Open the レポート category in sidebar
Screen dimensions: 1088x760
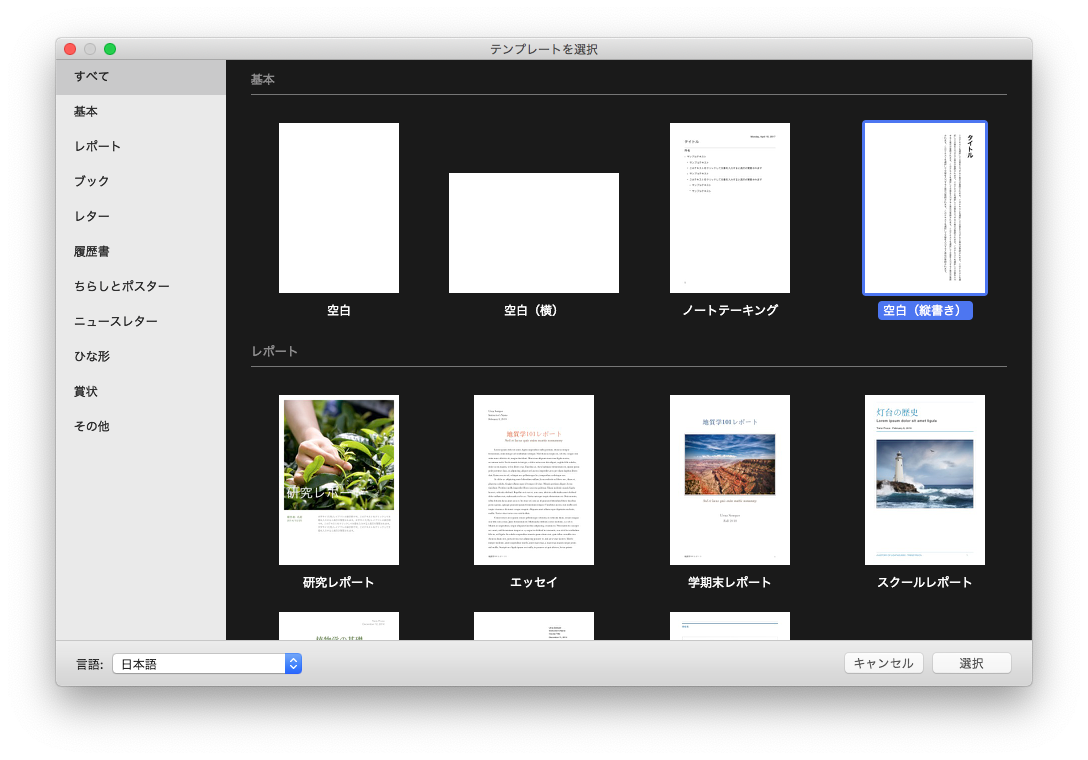click(97, 146)
